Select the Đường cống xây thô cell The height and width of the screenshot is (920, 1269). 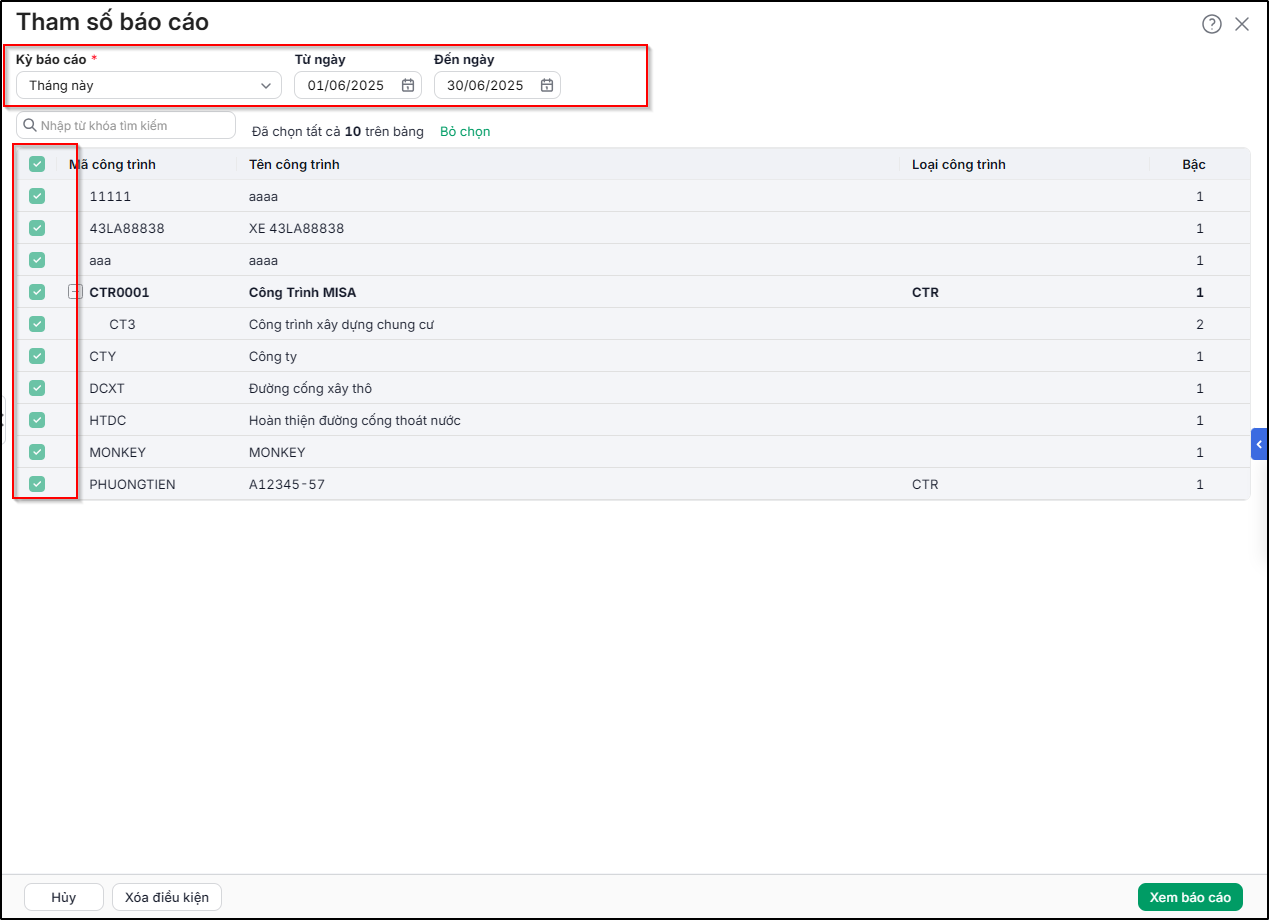[310, 388]
